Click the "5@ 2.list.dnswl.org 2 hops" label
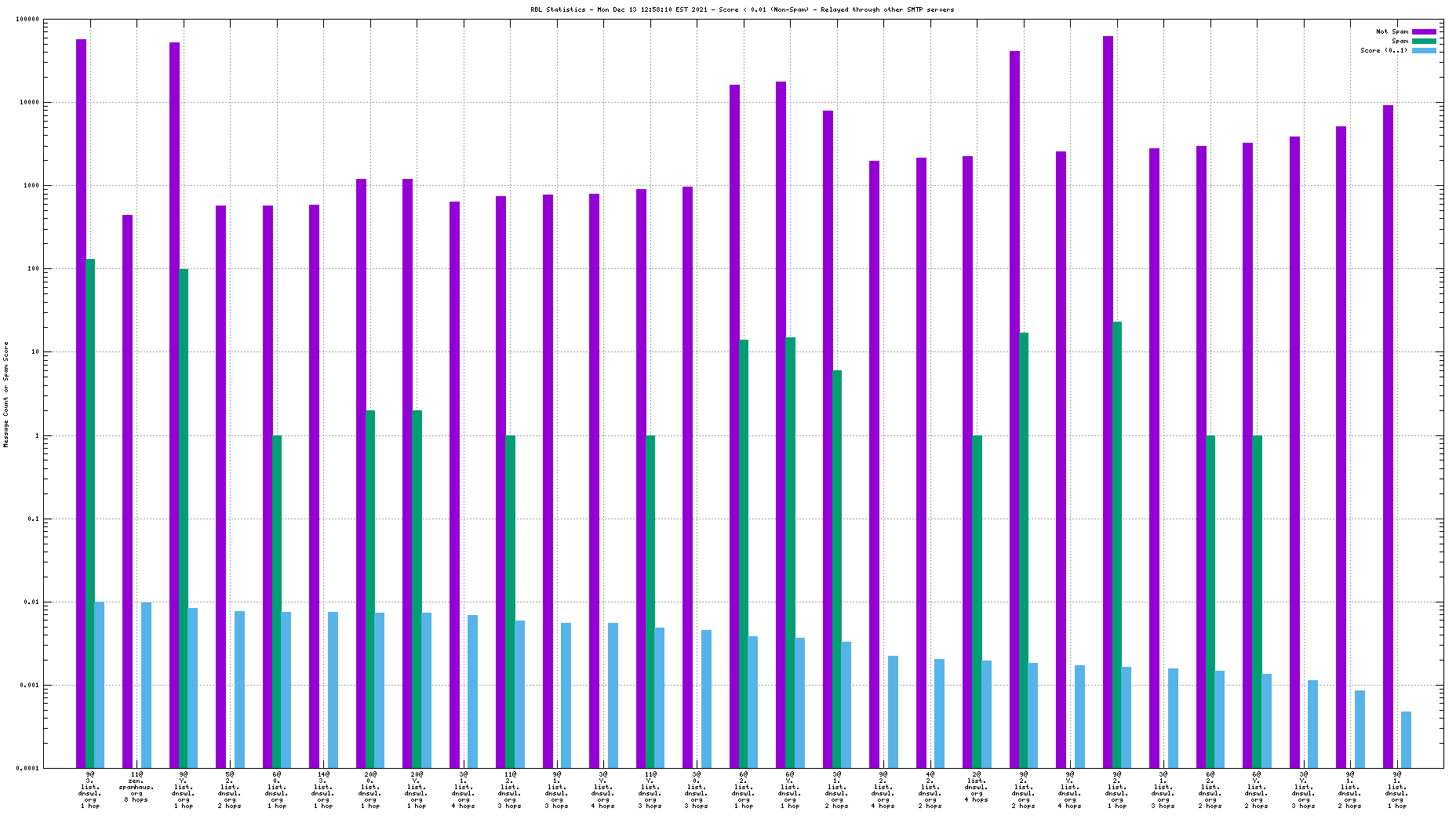Viewport: 1456px width, 819px height. pyautogui.click(x=230, y=790)
